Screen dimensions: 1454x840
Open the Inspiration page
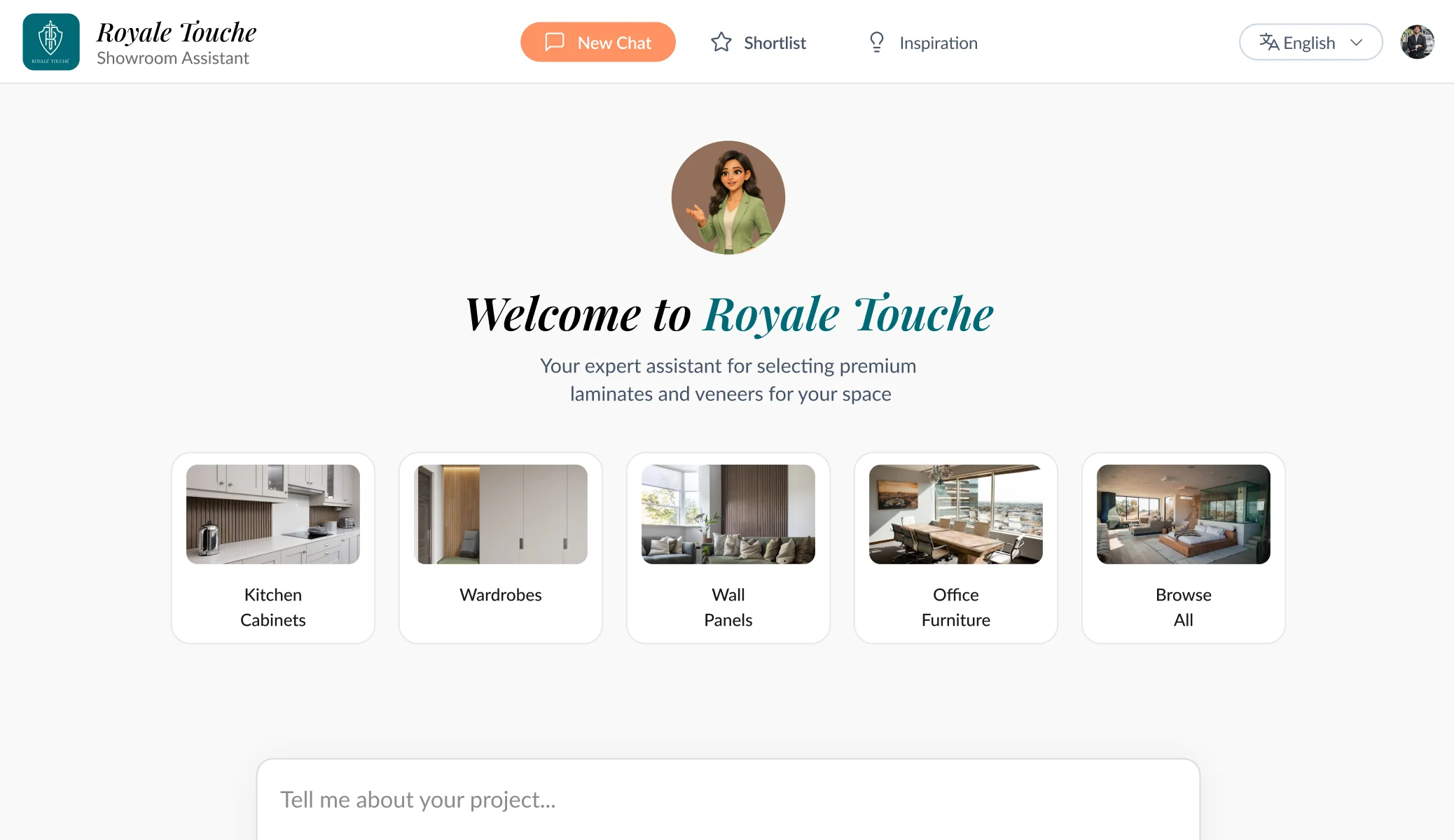tap(922, 43)
